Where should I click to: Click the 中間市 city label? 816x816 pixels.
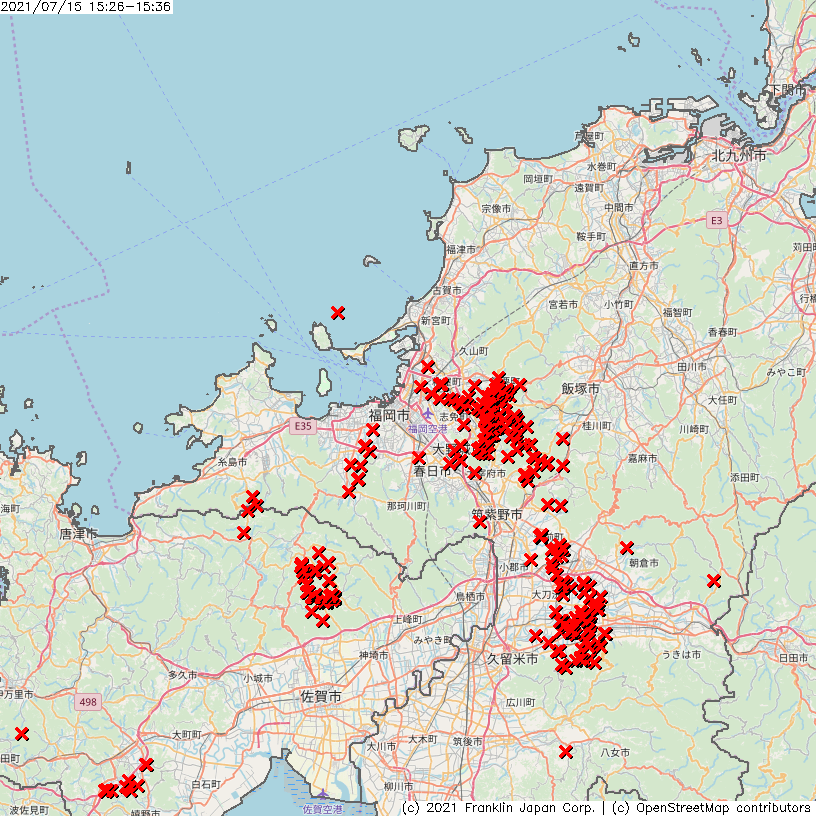tap(619, 208)
